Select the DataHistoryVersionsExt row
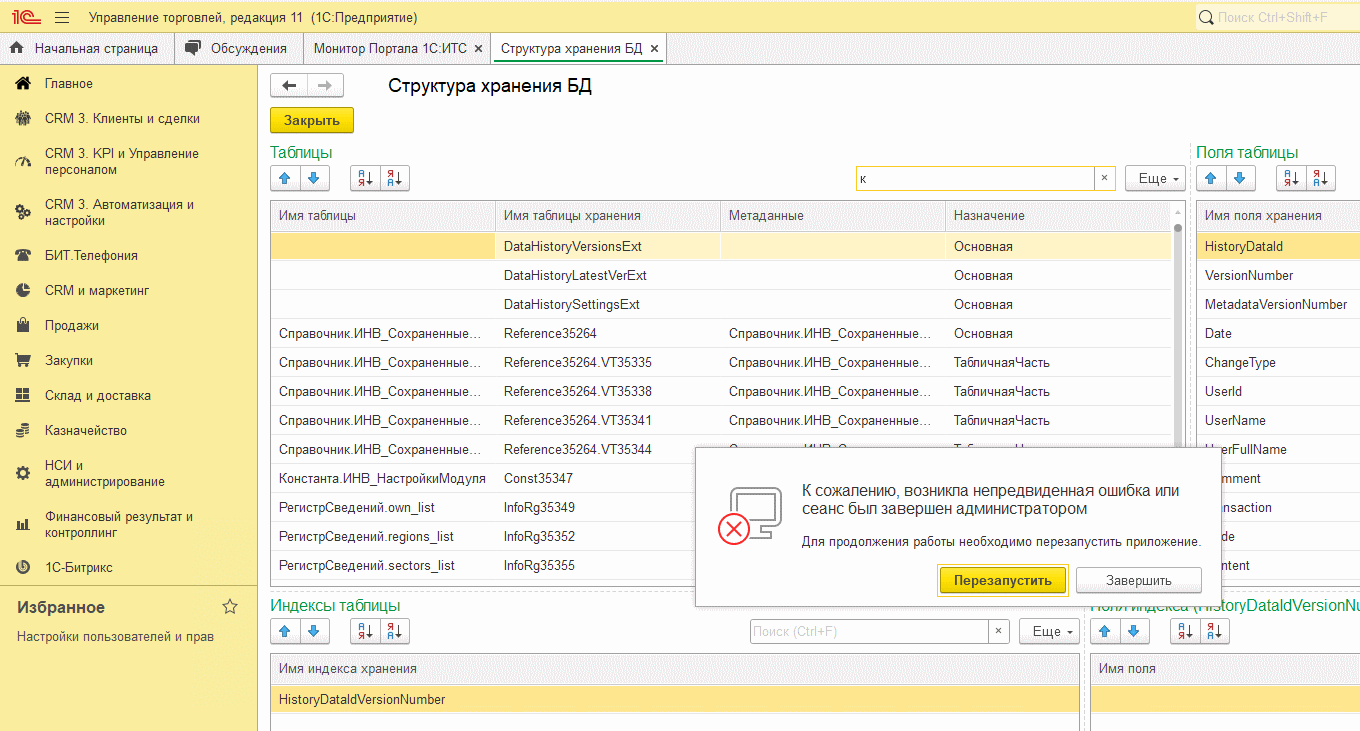The height and width of the screenshot is (731, 1360). [x=721, y=246]
